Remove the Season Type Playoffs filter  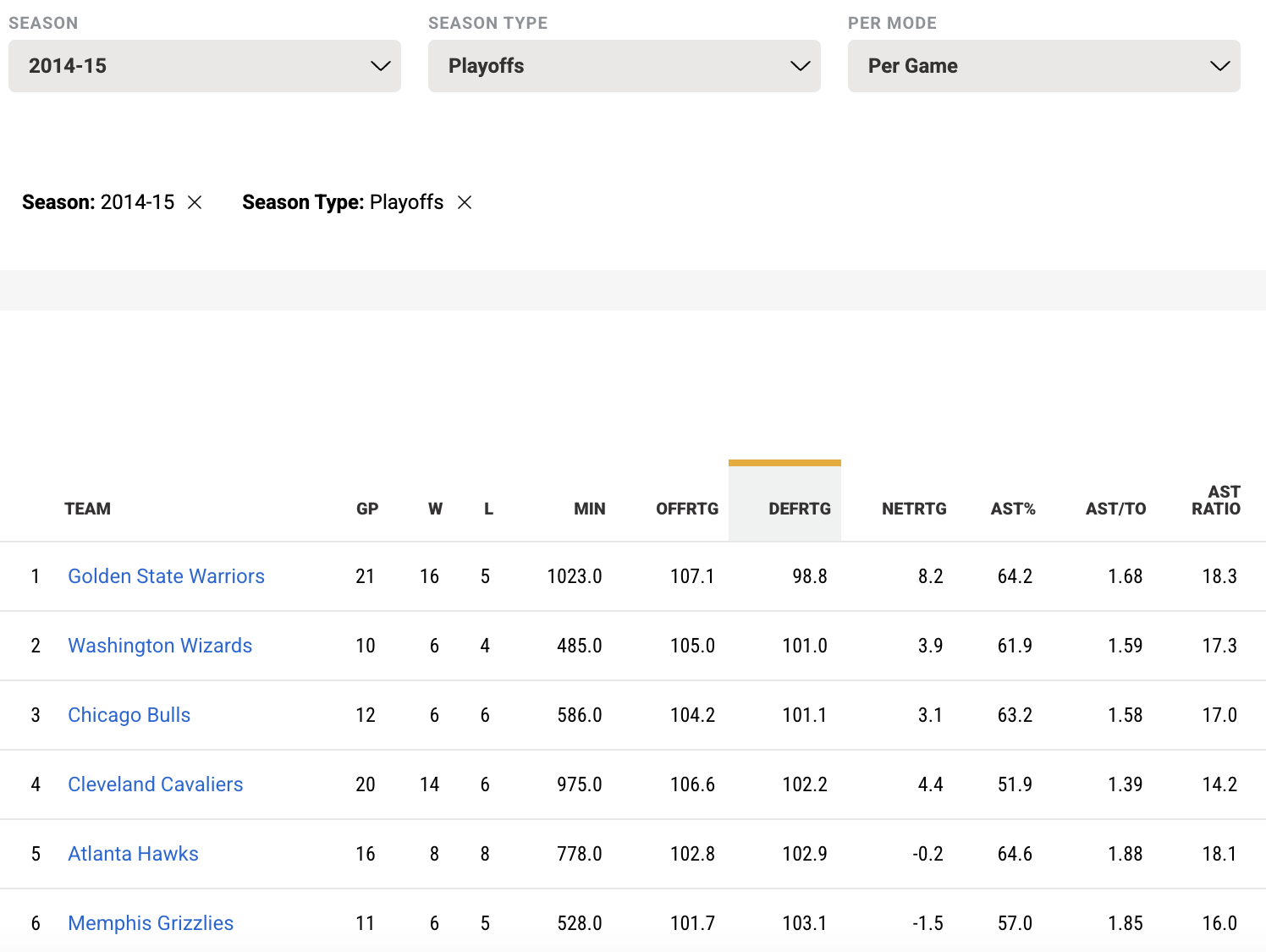click(465, 202)
